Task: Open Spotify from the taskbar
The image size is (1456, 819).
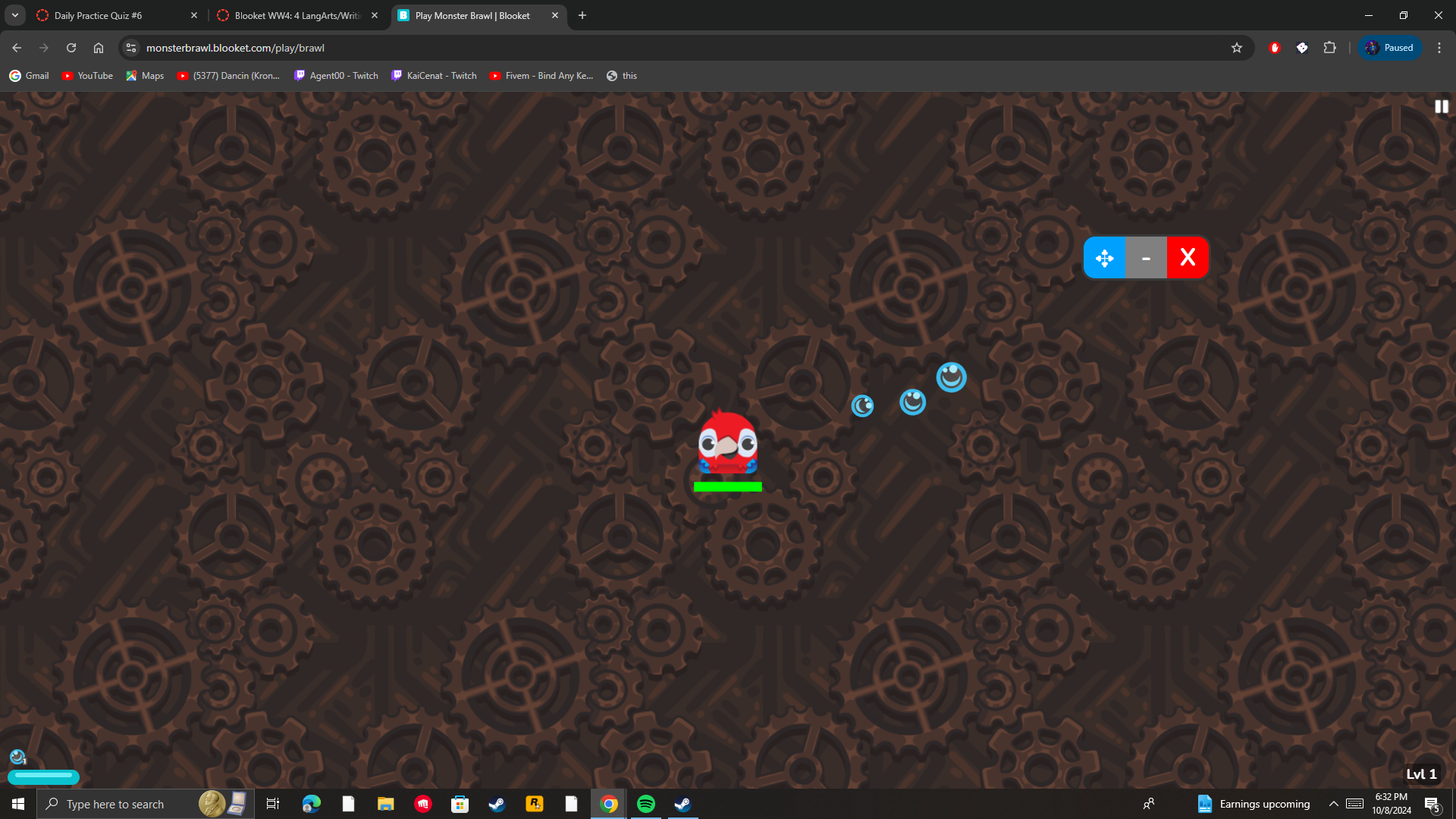Action: [646, 804]
